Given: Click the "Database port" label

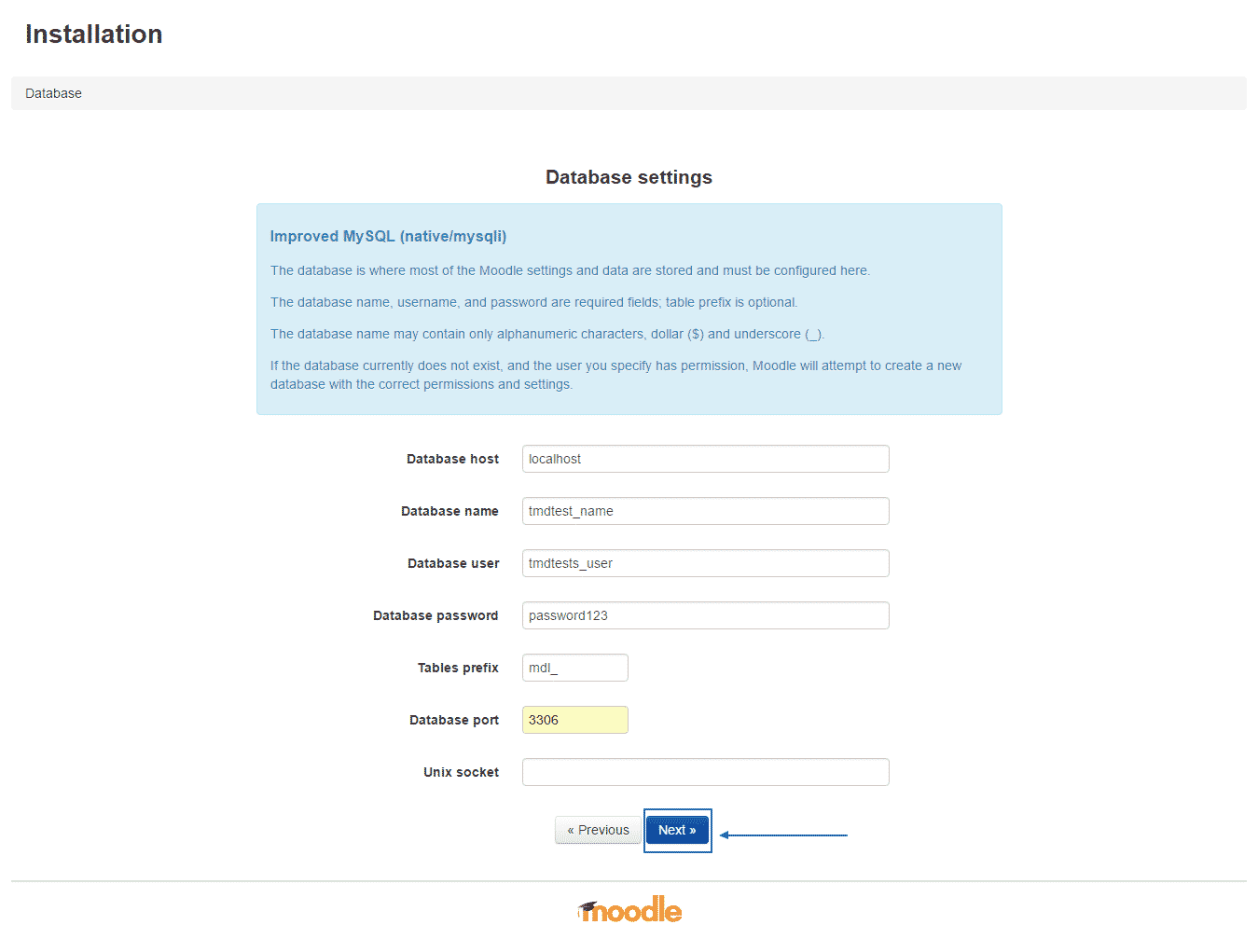Looking at the screenshot, I should (454, 720).
